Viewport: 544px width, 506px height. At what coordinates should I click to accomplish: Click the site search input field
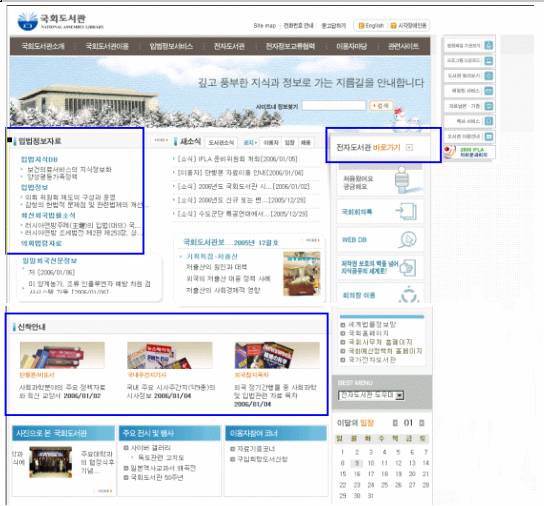(x=334, y=106)
